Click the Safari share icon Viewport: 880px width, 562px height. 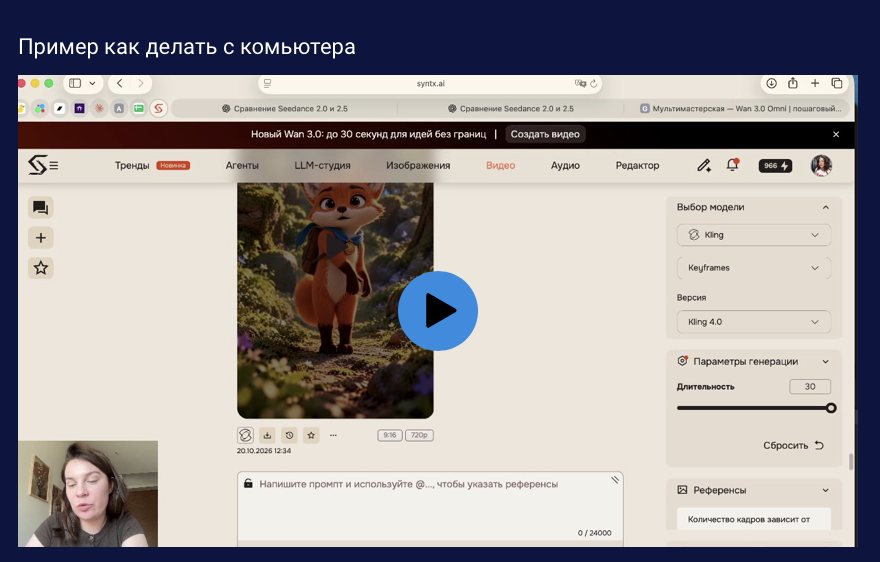tap(792, 83)
